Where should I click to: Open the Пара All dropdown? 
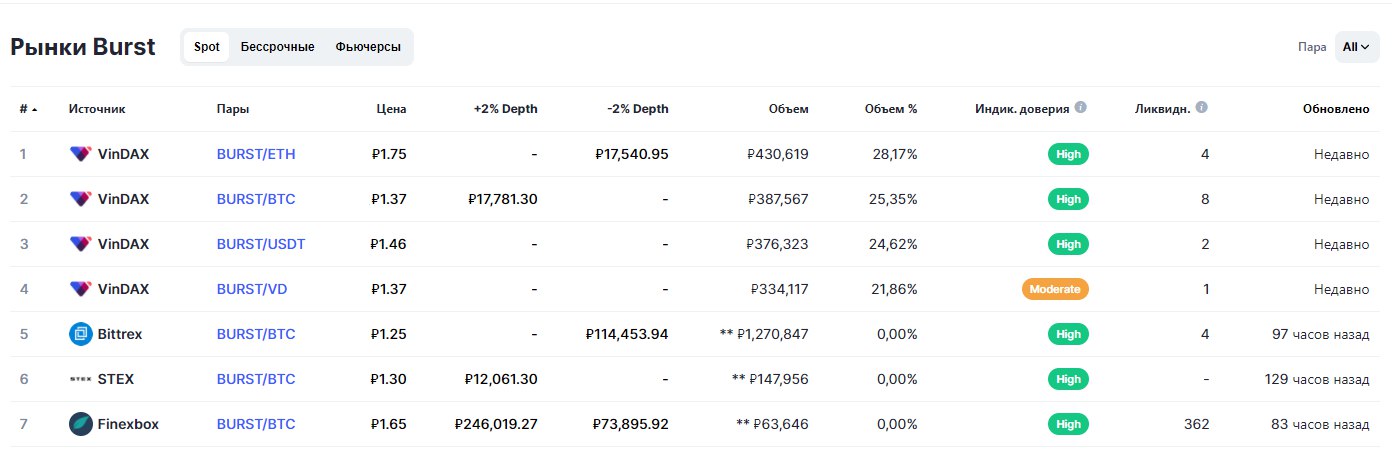coord(1356,47)
